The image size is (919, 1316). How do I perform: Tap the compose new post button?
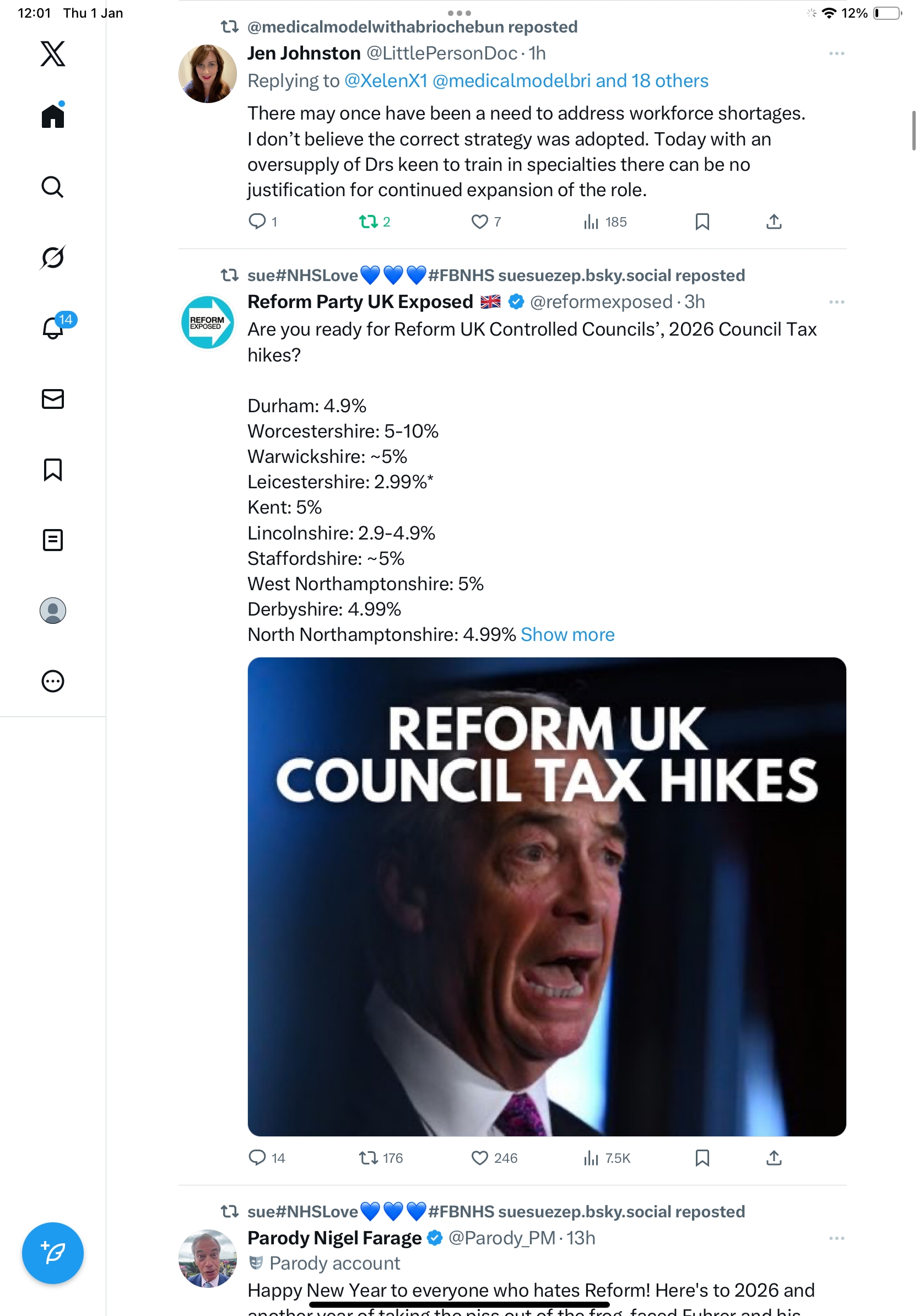[53, 1253]
